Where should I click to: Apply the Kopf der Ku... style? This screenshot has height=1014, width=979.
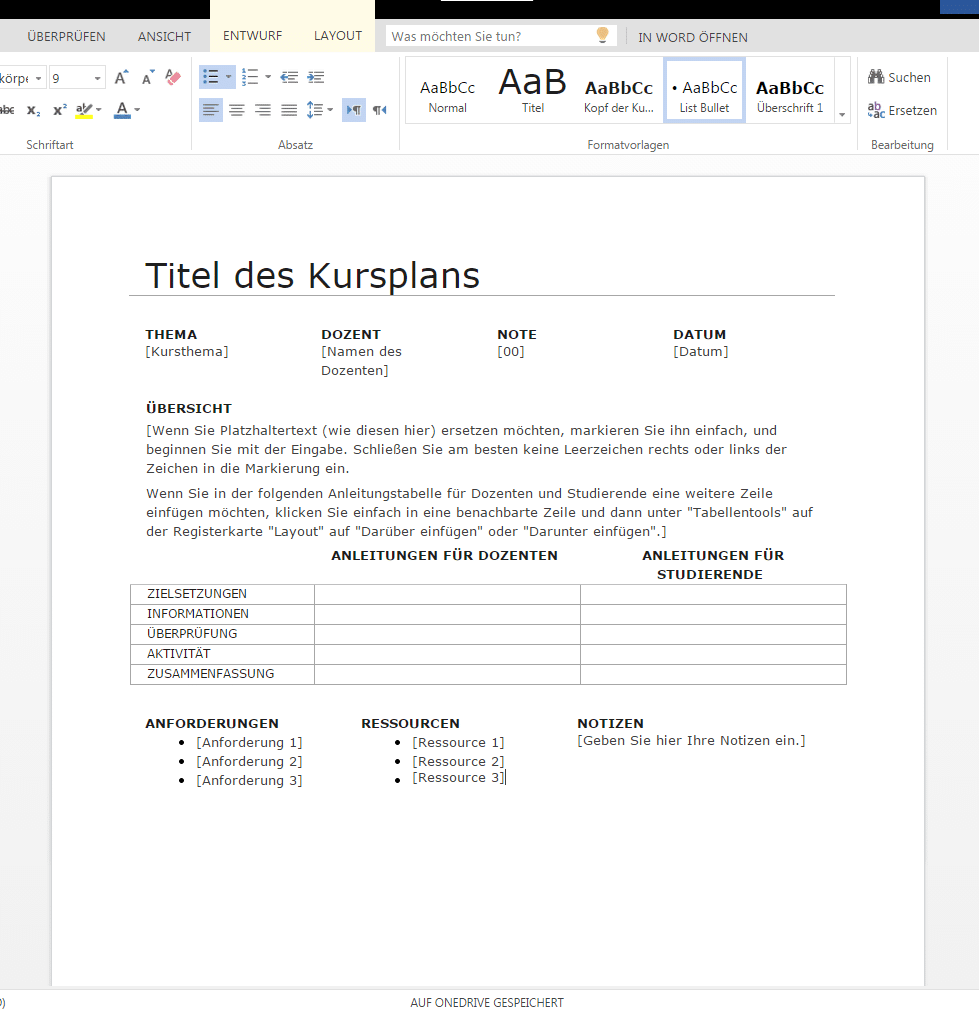(619, 91)
